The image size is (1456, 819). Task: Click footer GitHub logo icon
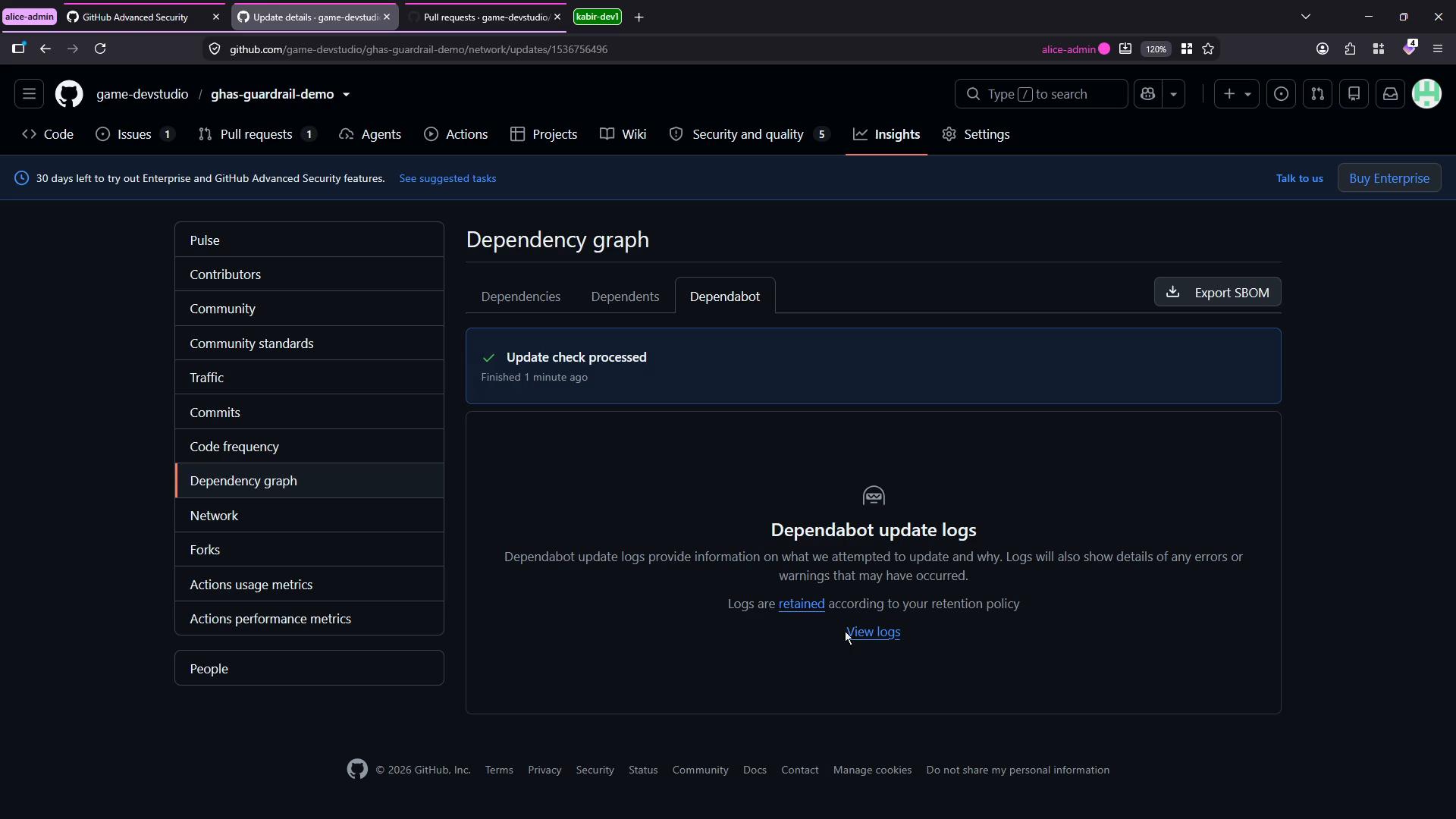coord(357,769)
